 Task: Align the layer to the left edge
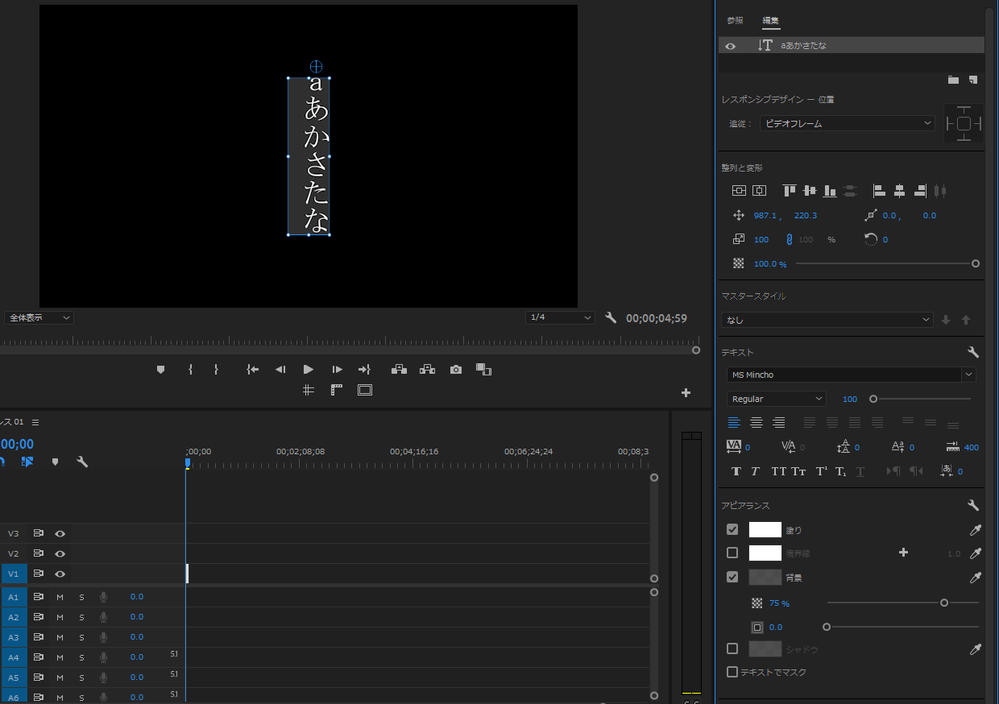pos(879,190)
